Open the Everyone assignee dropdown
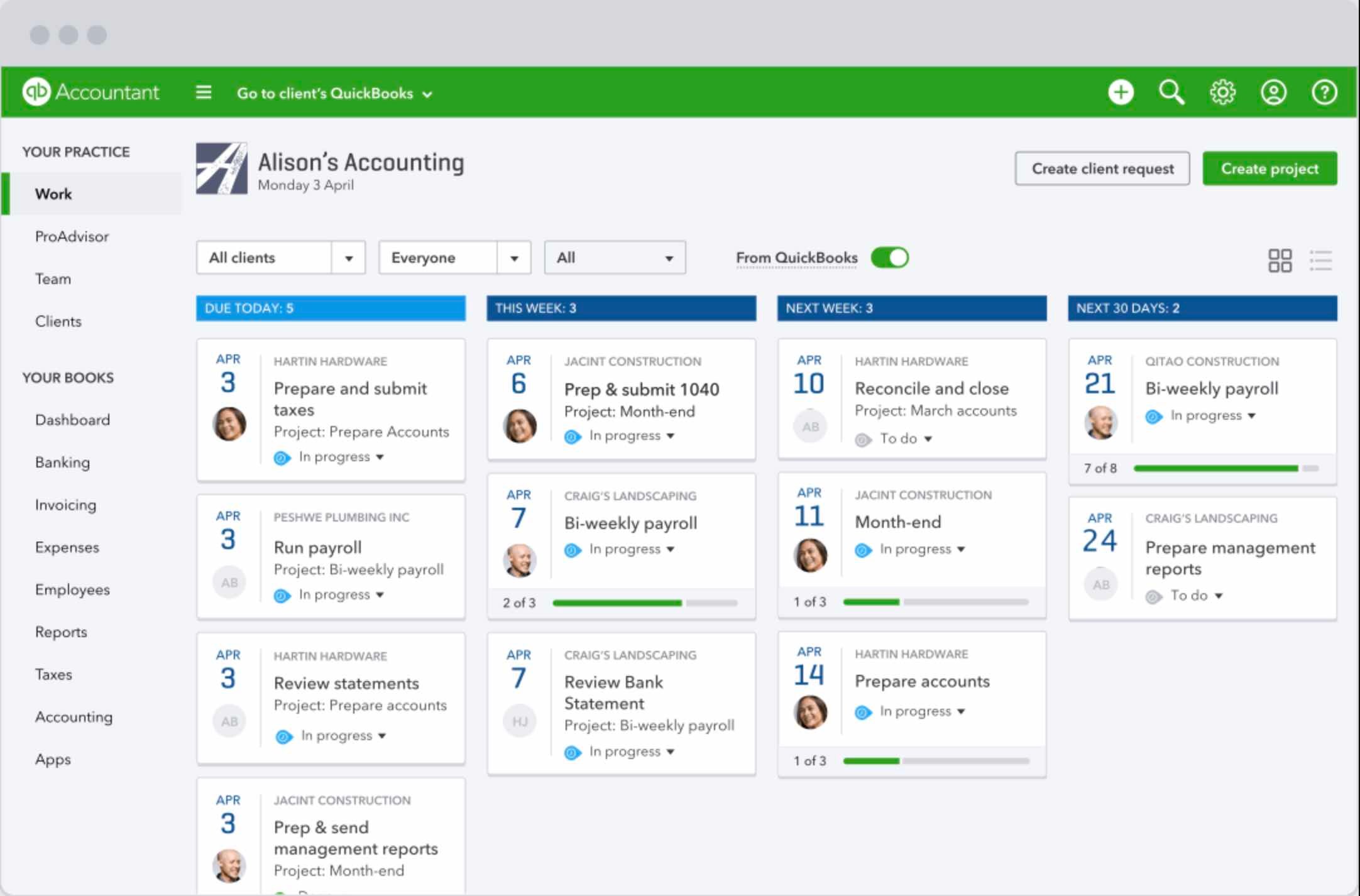The height and width of the screenshot is (896, 1360). [454, 257]
